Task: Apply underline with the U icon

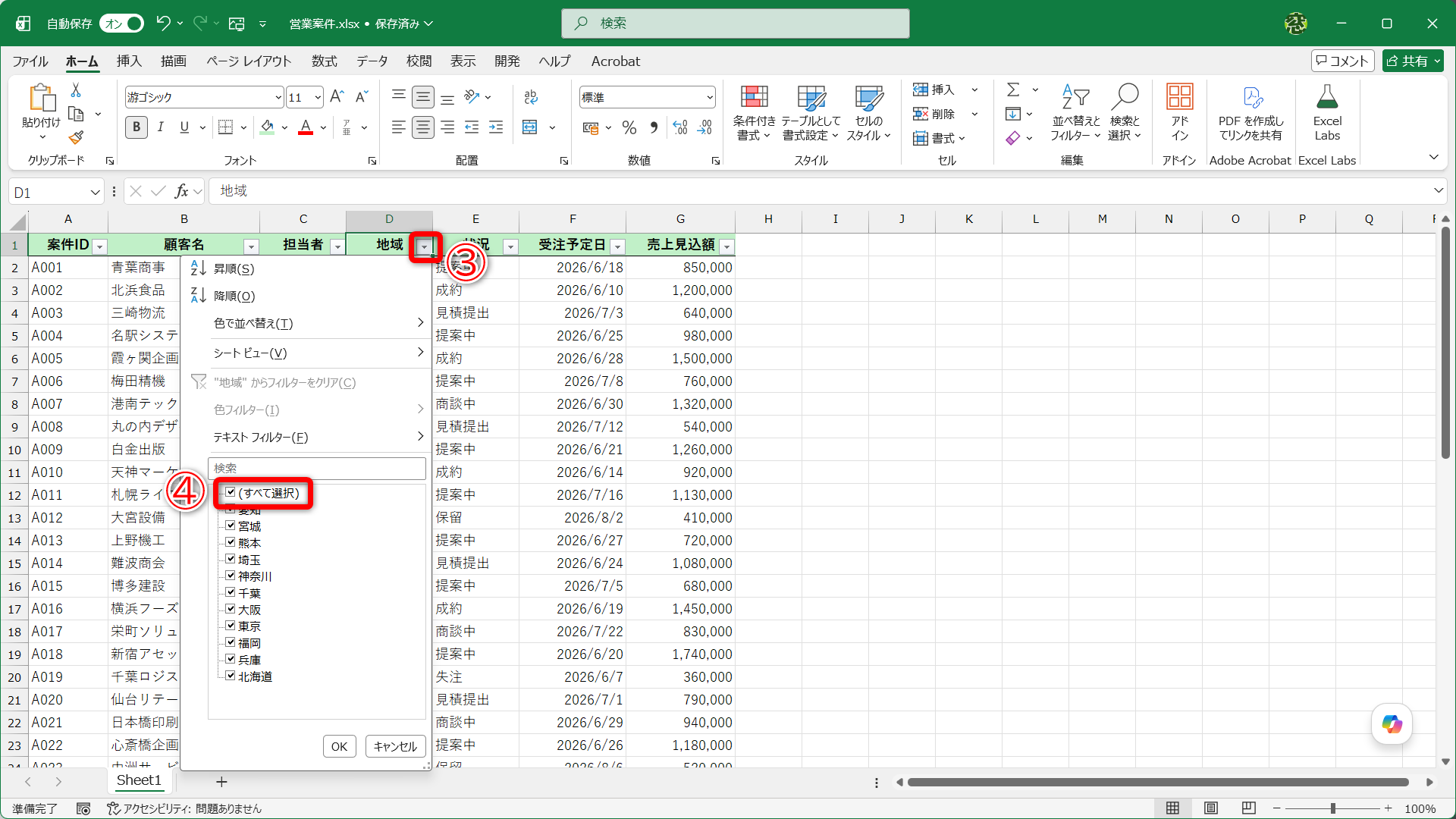Action: [x=184, y=127]
